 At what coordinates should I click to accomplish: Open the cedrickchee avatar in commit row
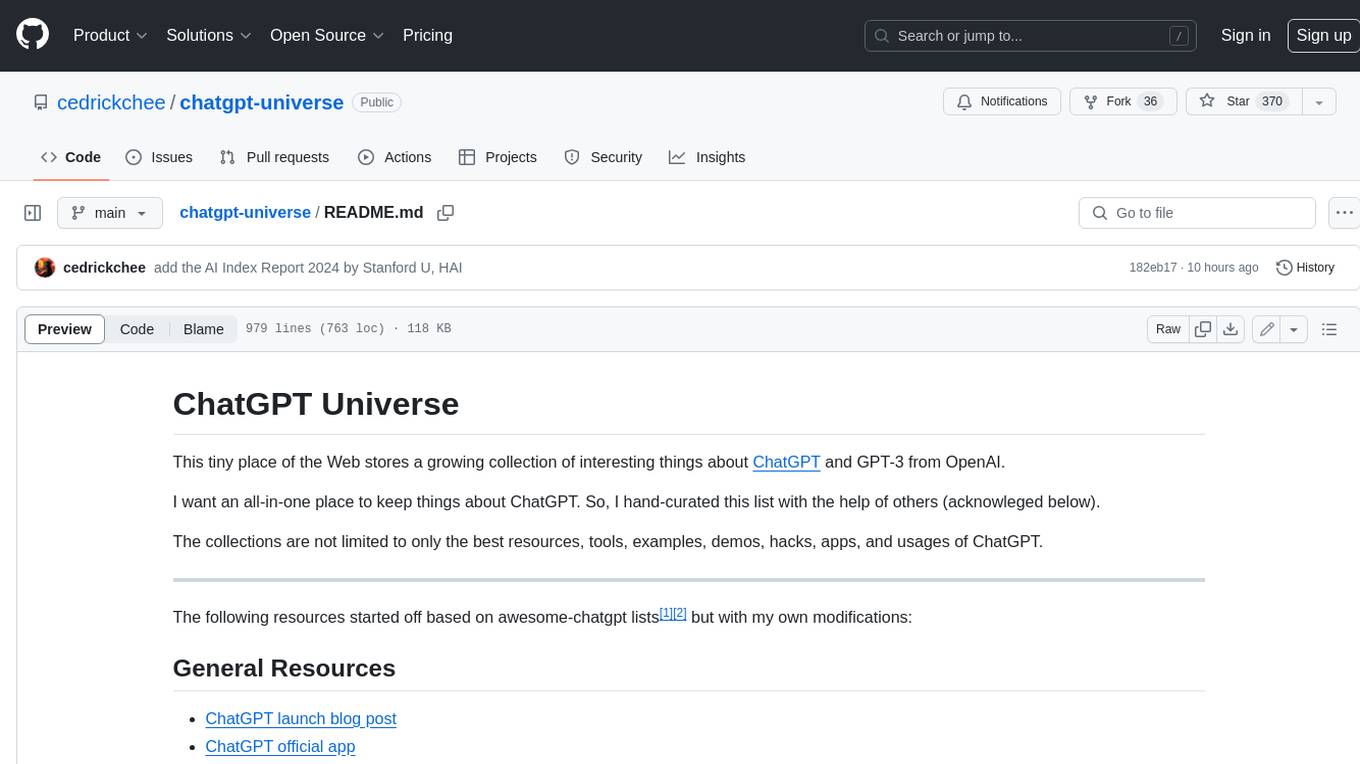[x=44, y=268]
